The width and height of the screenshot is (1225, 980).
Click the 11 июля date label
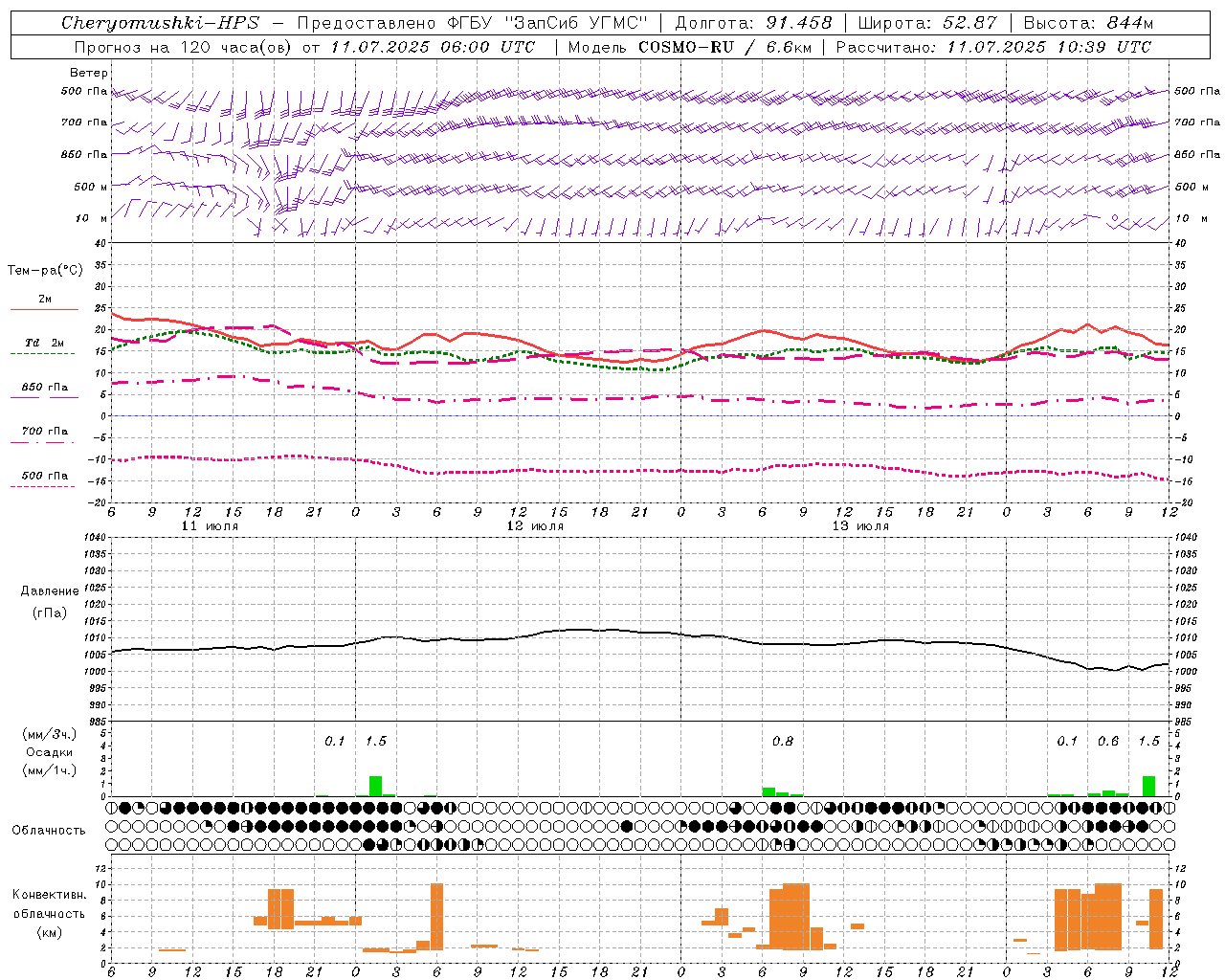210,526
